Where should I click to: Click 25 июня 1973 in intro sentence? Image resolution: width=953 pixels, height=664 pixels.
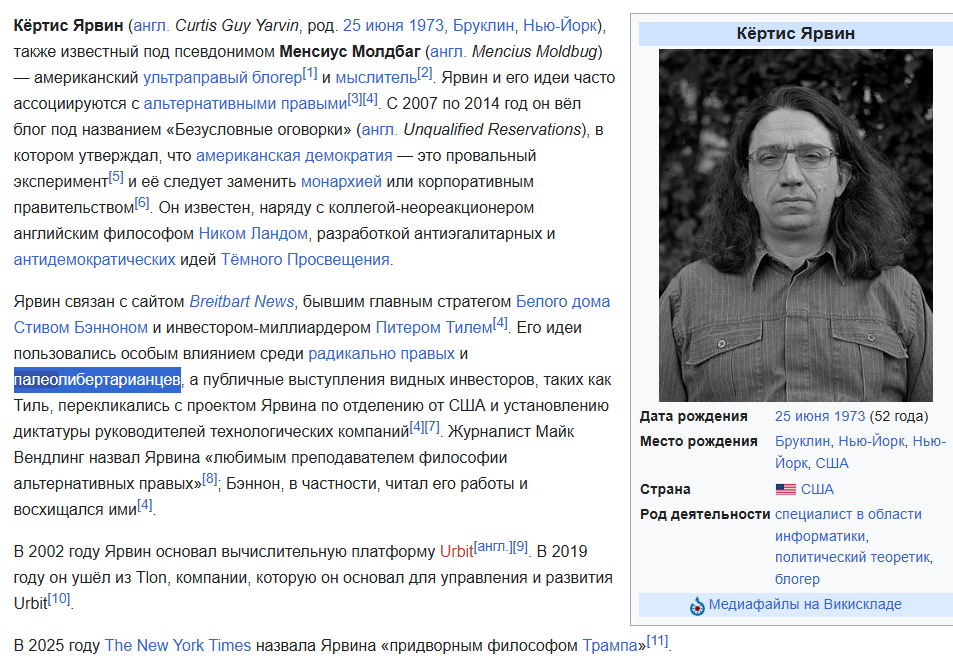pyautogui.click(x=393, y=26)
